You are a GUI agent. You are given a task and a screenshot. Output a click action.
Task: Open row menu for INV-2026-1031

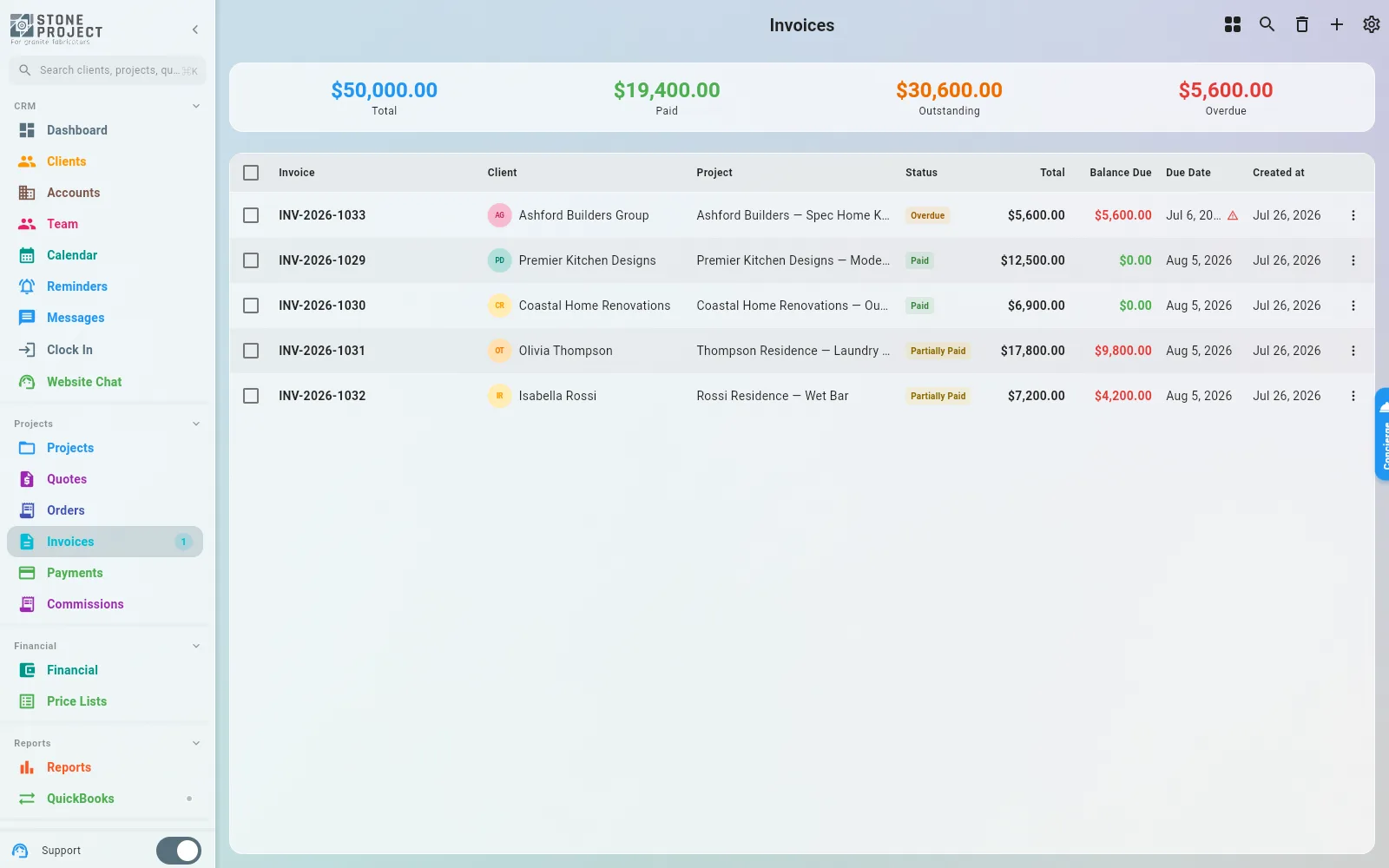tap(1353, 351)
